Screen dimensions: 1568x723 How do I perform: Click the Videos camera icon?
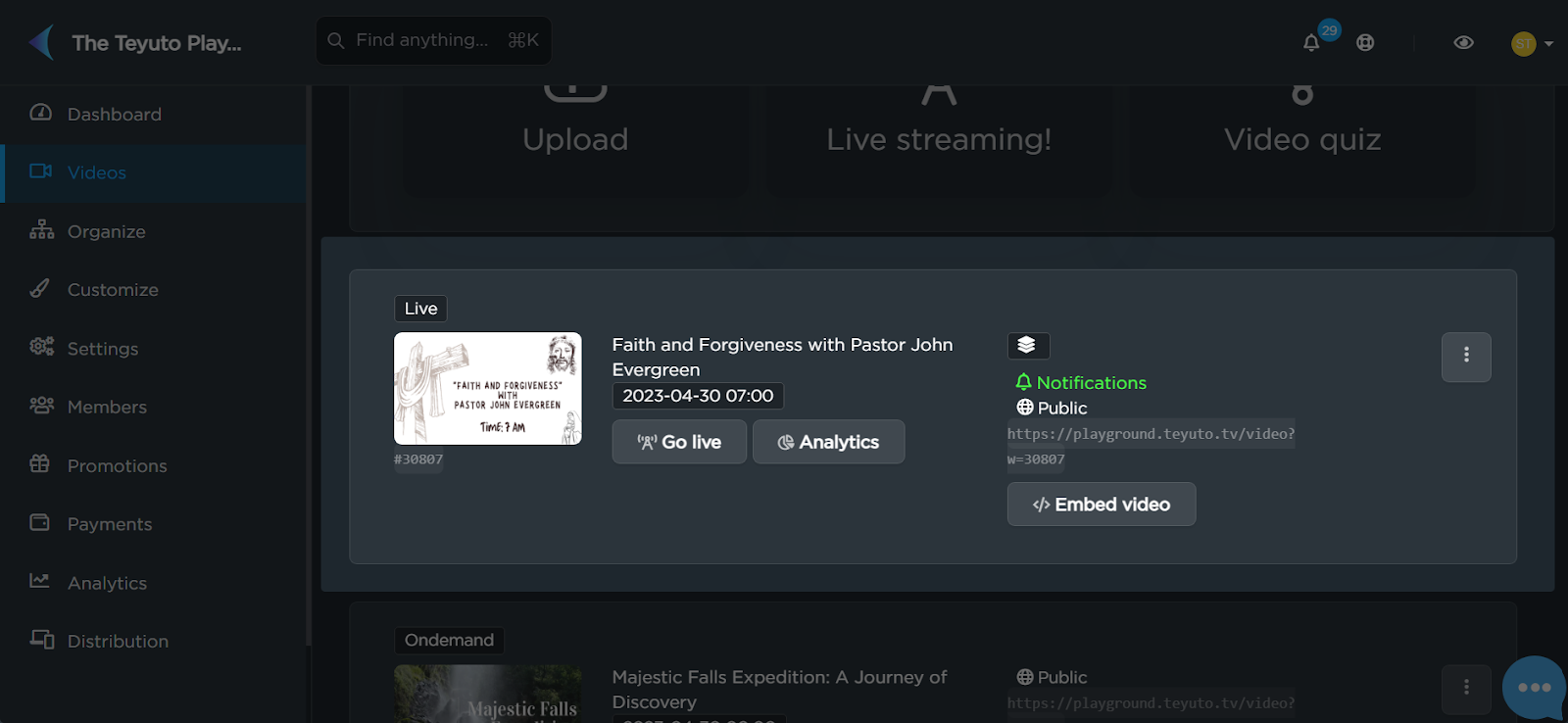click(x=41, y=170)
